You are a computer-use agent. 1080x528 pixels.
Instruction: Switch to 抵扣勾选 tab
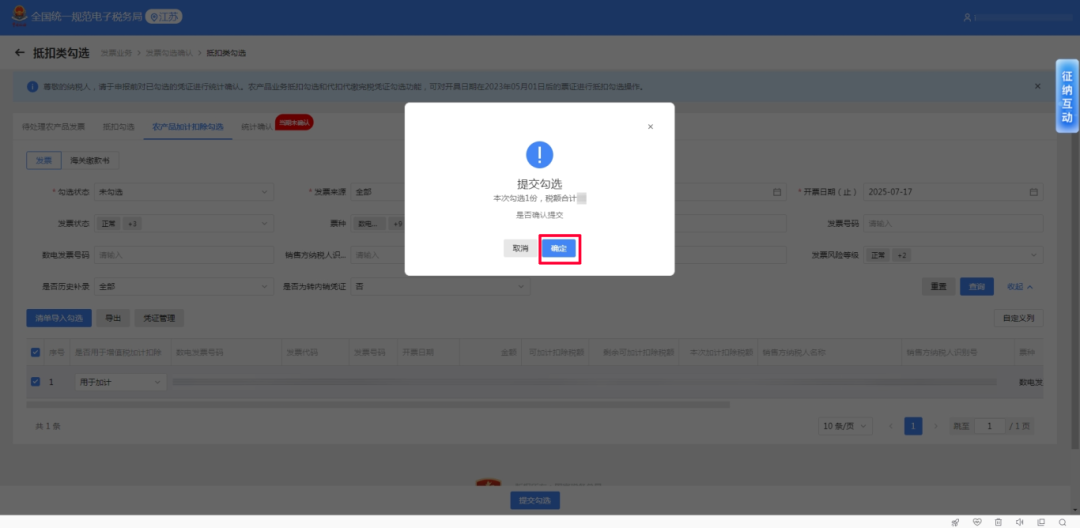(118, 127)
